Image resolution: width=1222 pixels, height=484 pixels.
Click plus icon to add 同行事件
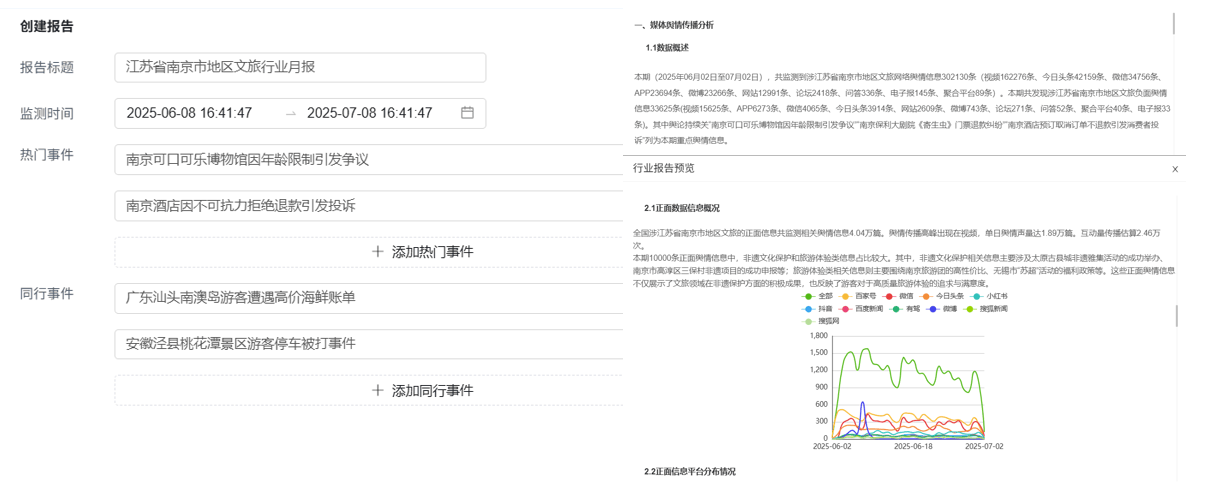point(377,390)
